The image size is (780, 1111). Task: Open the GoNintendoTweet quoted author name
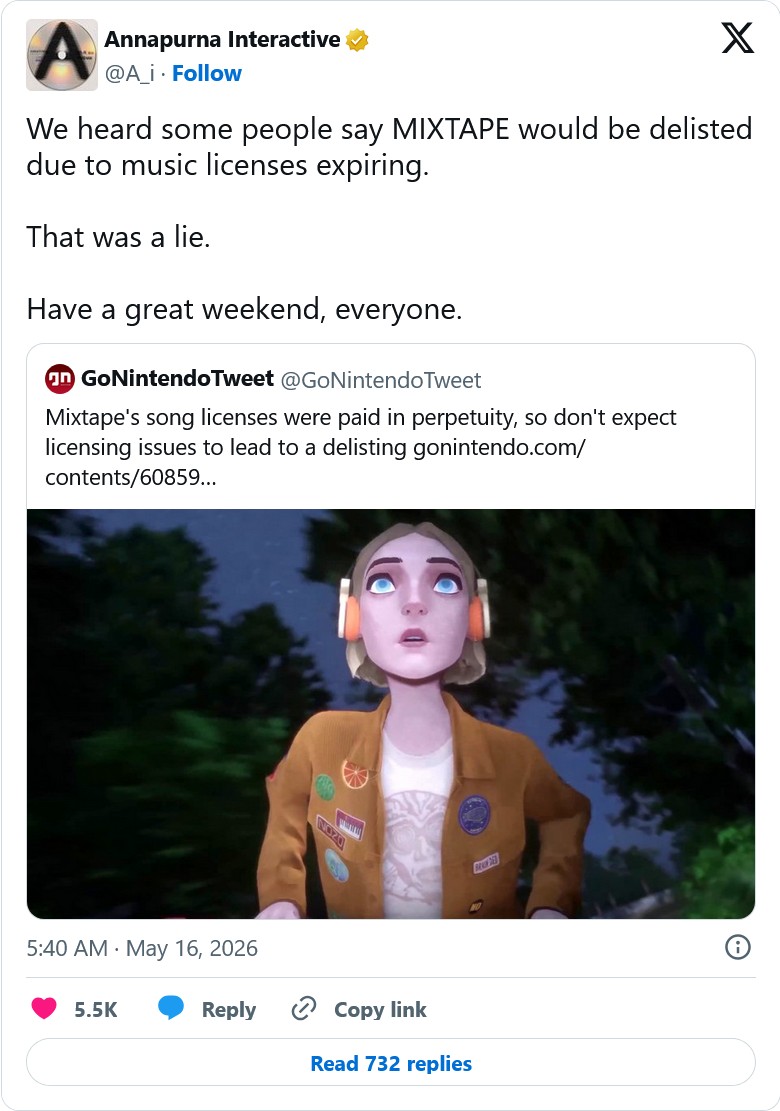[177, 378]
